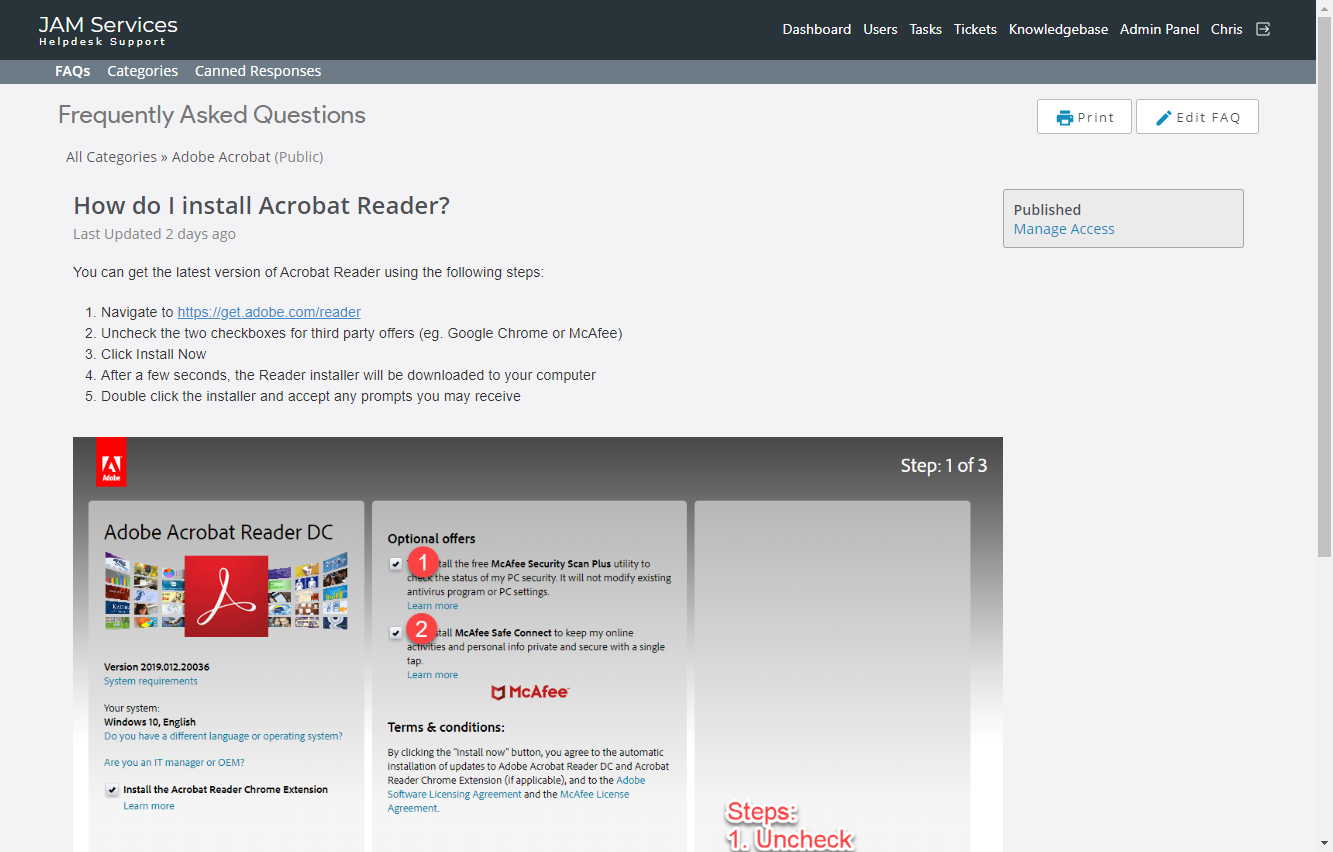This screenshot has width=1333, height=852.
Task: Click the 'How do I install Acrobat Reader?' heading
Action: point(262,206)
